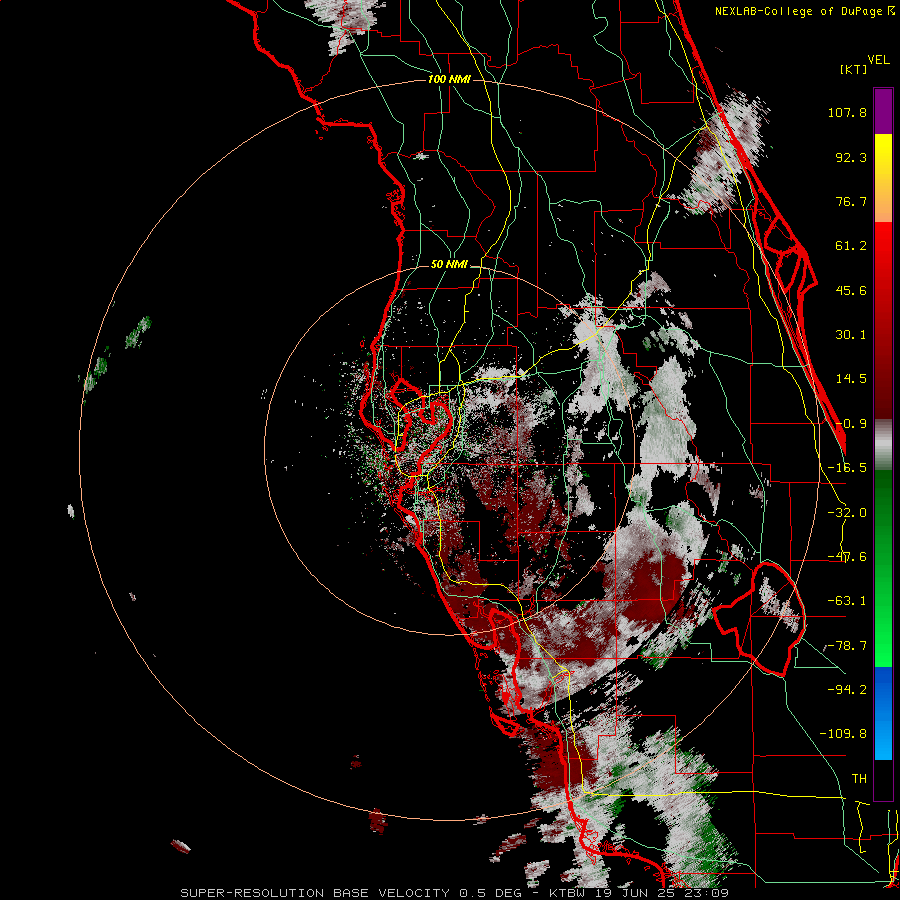
Task: Click the -78.7 velocity scale value
Action: click(847, 646)
